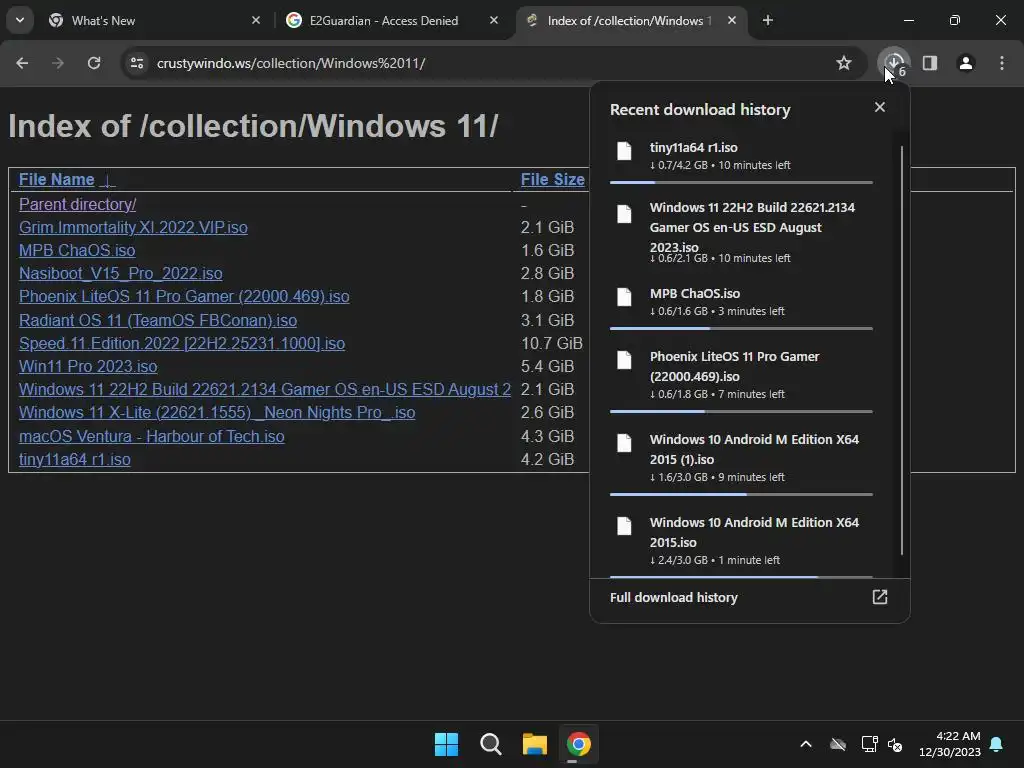Close the Index of /collection tab
This screenshot has height=768, width=1024.
coord(732,20)
